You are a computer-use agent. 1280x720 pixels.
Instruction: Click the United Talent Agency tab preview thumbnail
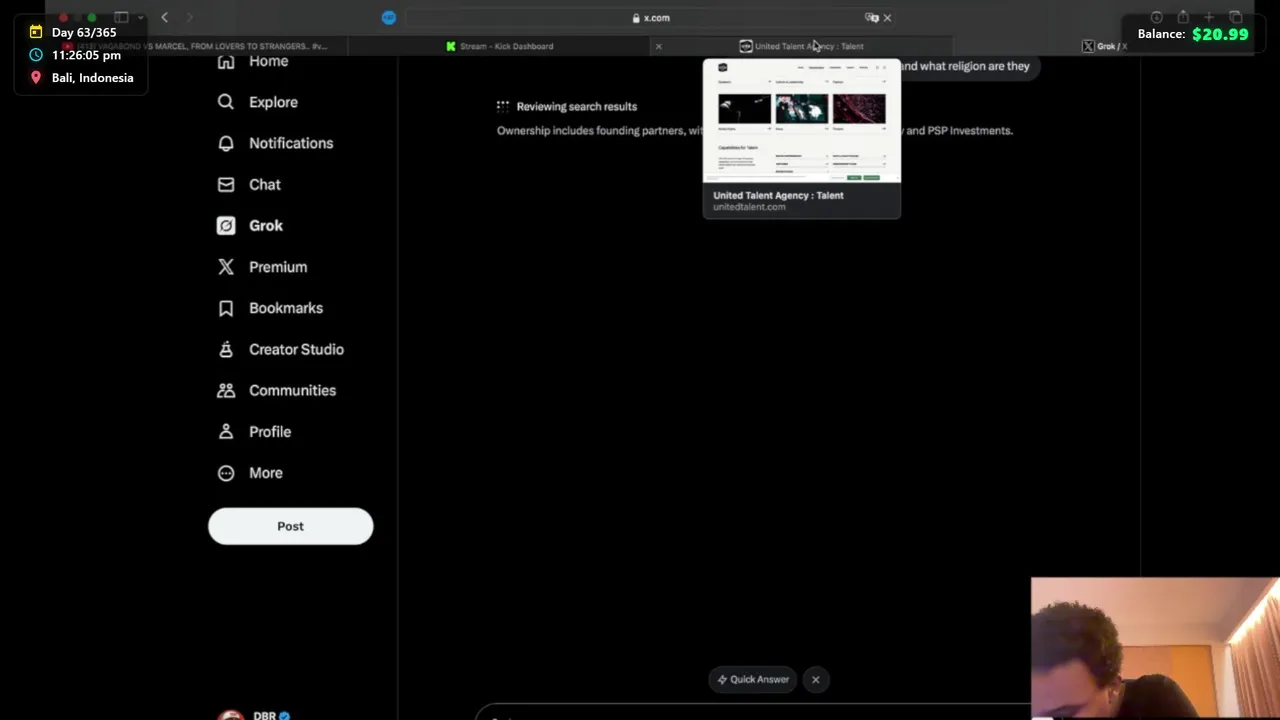802,121
